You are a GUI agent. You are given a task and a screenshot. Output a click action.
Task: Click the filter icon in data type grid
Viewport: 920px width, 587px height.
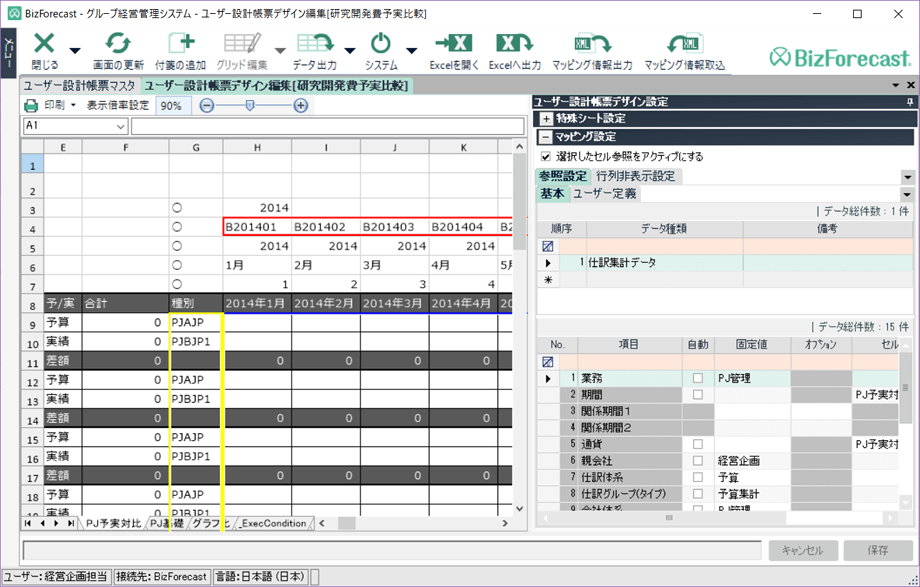pyautogui.click(x=547, y=246)
